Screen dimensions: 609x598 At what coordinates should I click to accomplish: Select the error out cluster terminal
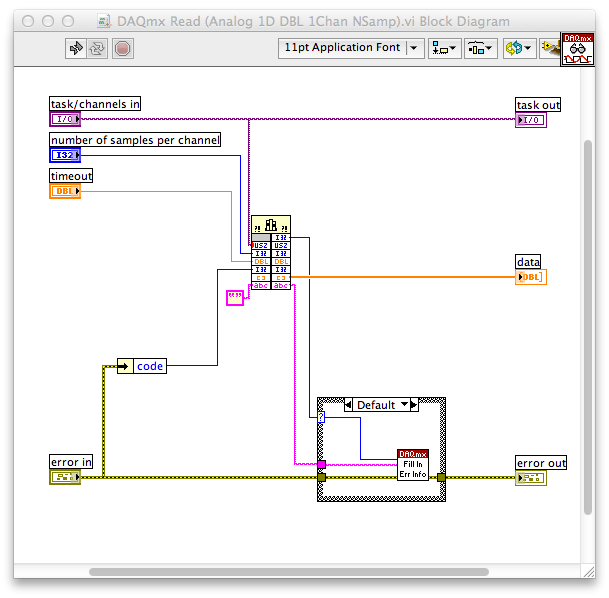click(x=531, y=478)
